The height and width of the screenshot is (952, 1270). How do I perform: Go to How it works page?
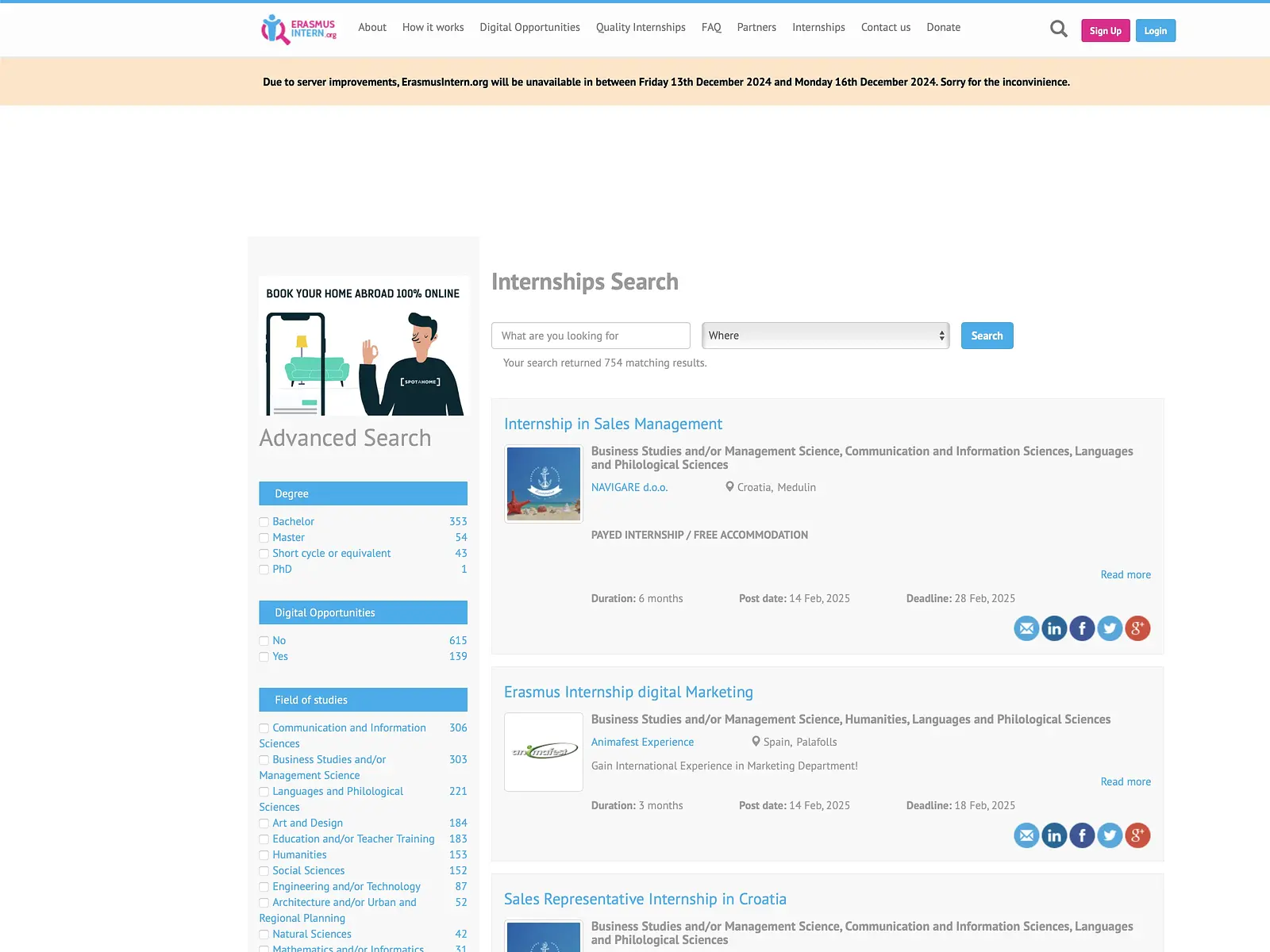pos(433,27)
